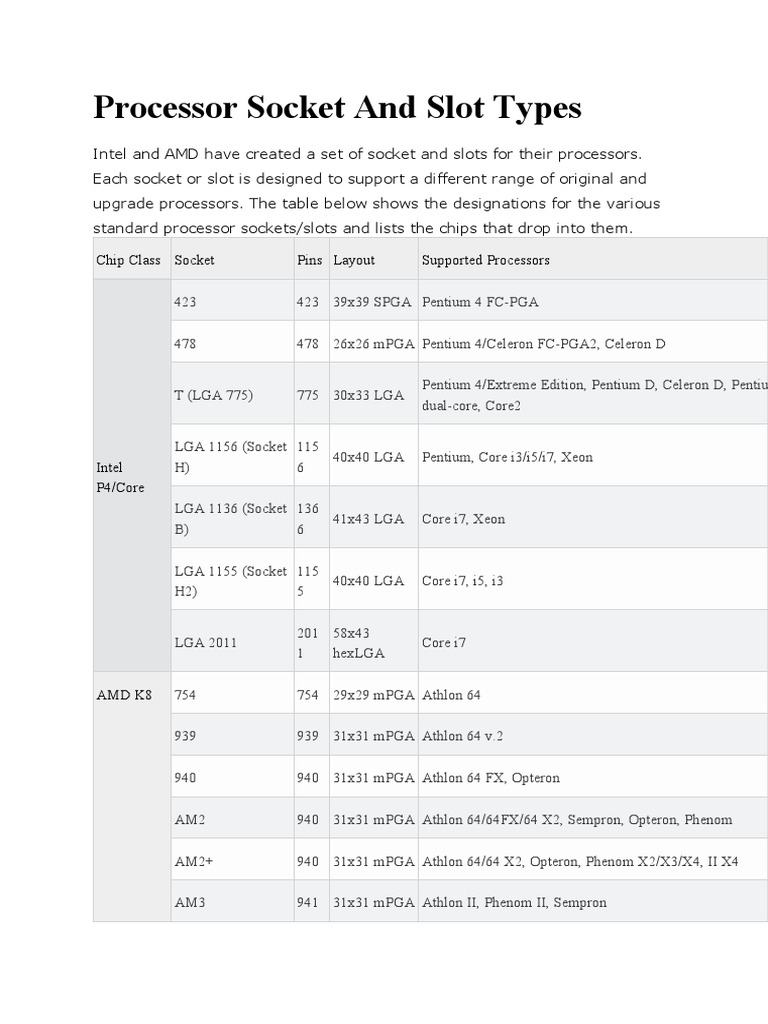The image size is (768, 1024).
Task: Select the T (LGA 775) socket cell
Action: pyautogui.click(x=213, y=395)
